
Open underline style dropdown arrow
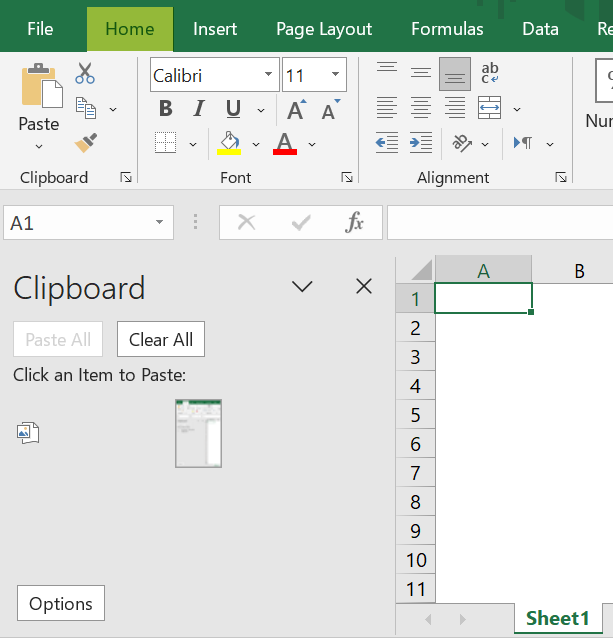(x=261, y=110)
